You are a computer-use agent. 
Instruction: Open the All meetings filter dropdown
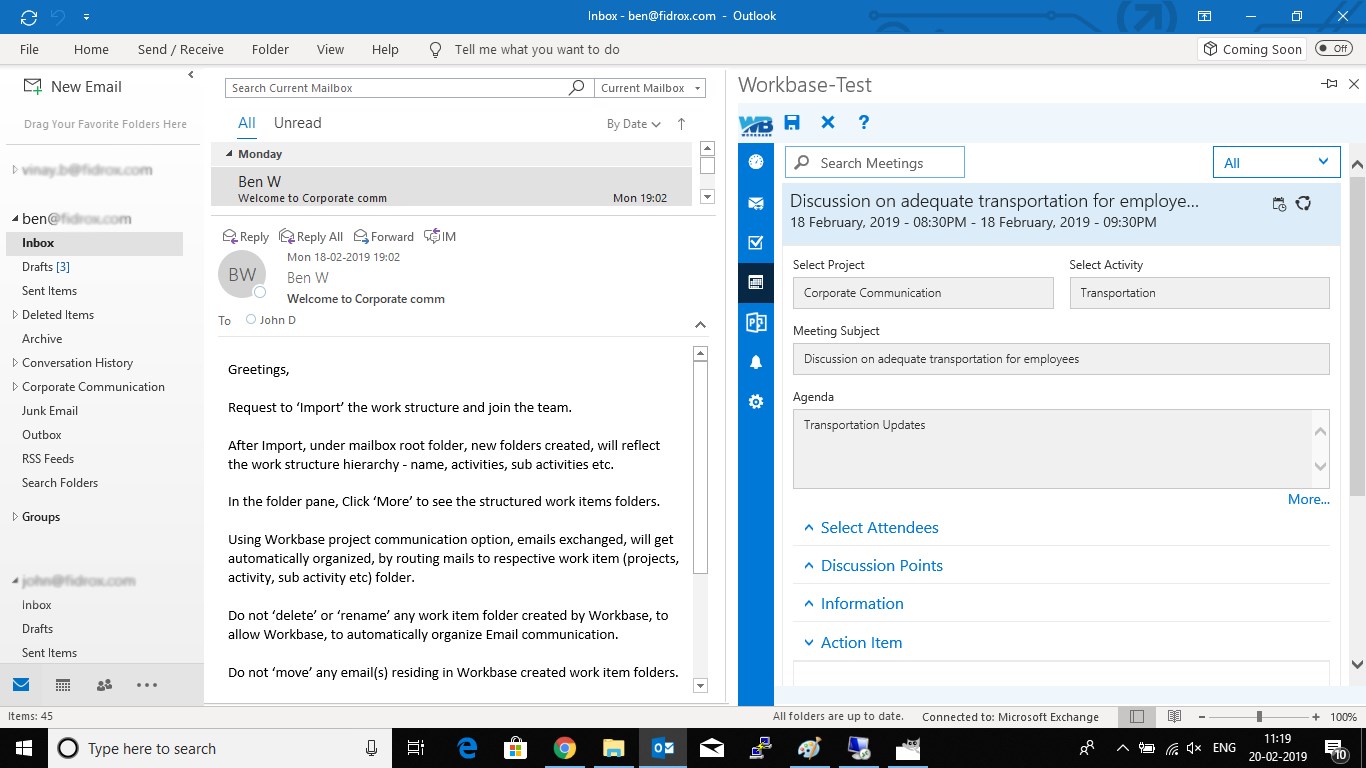[1277, 162]
